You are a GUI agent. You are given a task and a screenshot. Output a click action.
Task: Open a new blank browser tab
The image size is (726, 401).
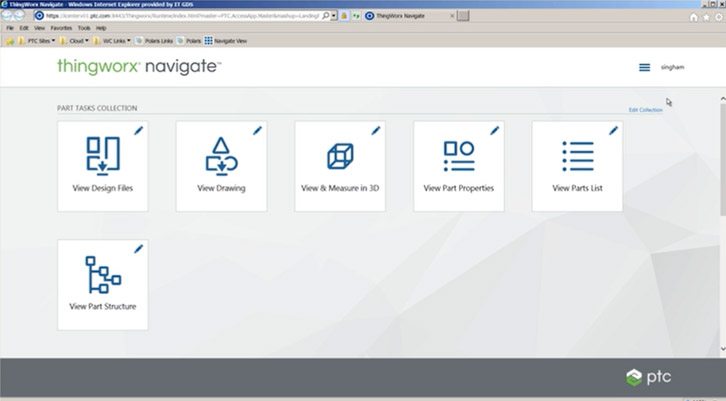point(463,16)
